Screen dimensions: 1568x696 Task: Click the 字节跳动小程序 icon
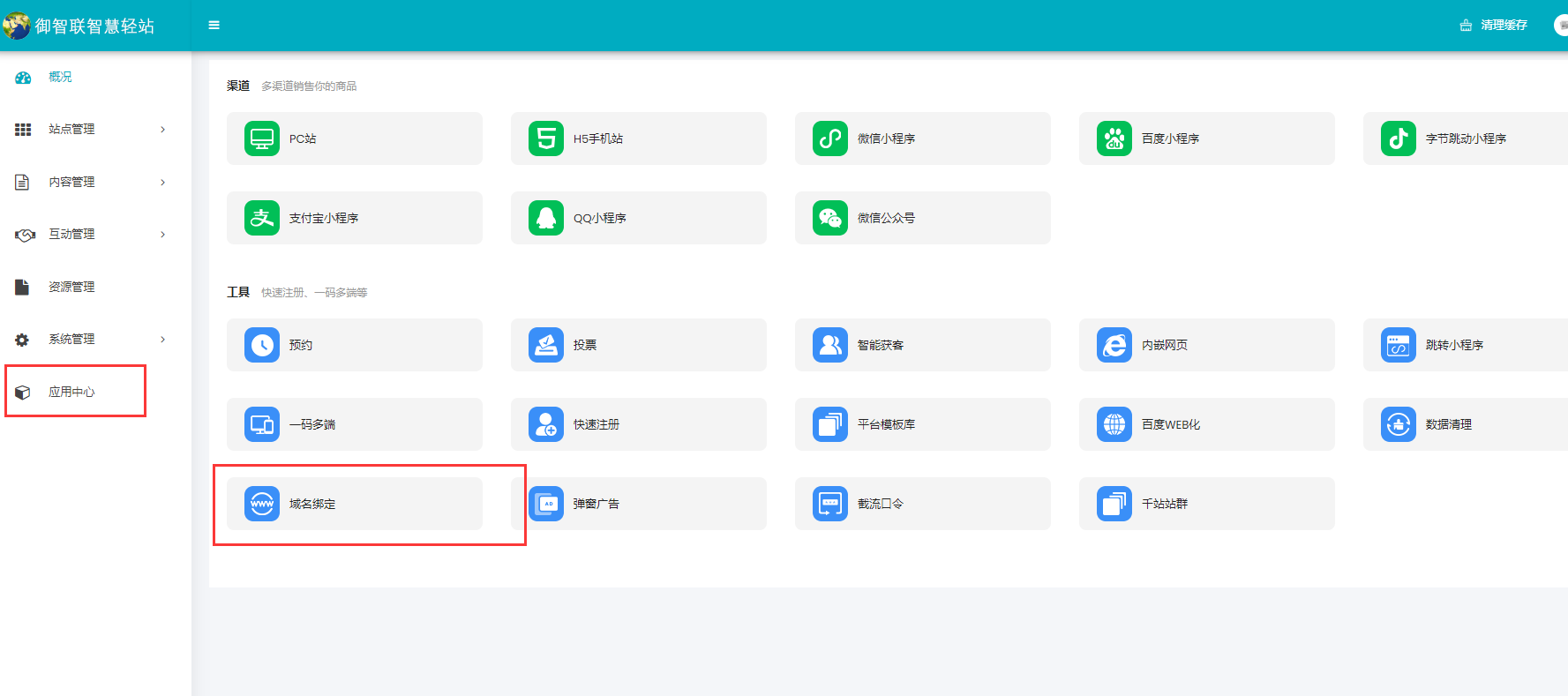1399,138
